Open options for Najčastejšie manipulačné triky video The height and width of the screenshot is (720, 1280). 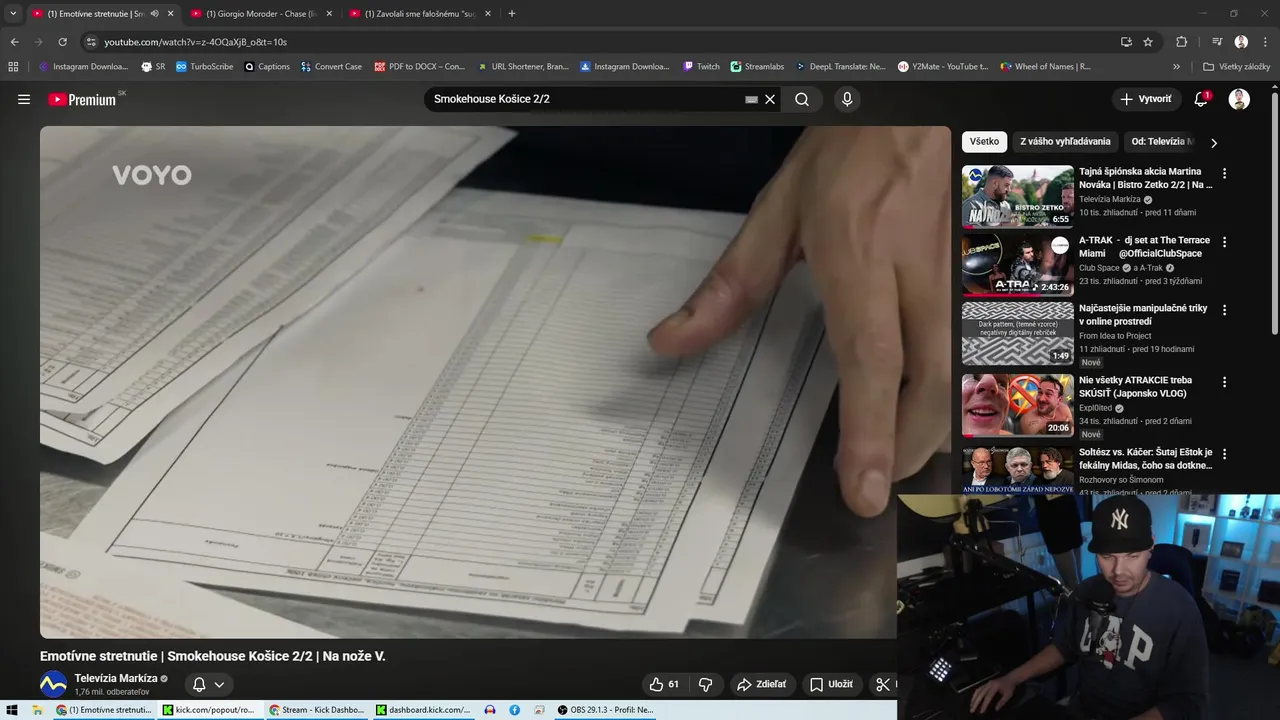pos(1224,311)
